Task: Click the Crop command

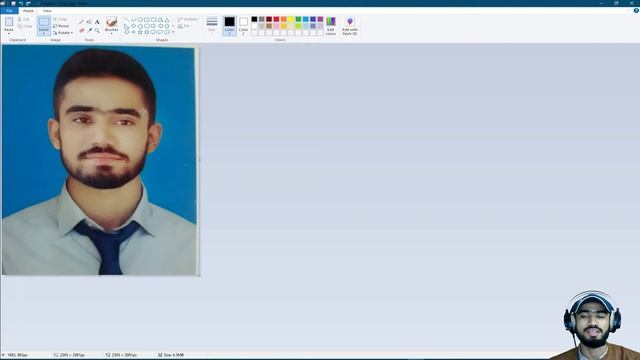Action: (60, 19)
